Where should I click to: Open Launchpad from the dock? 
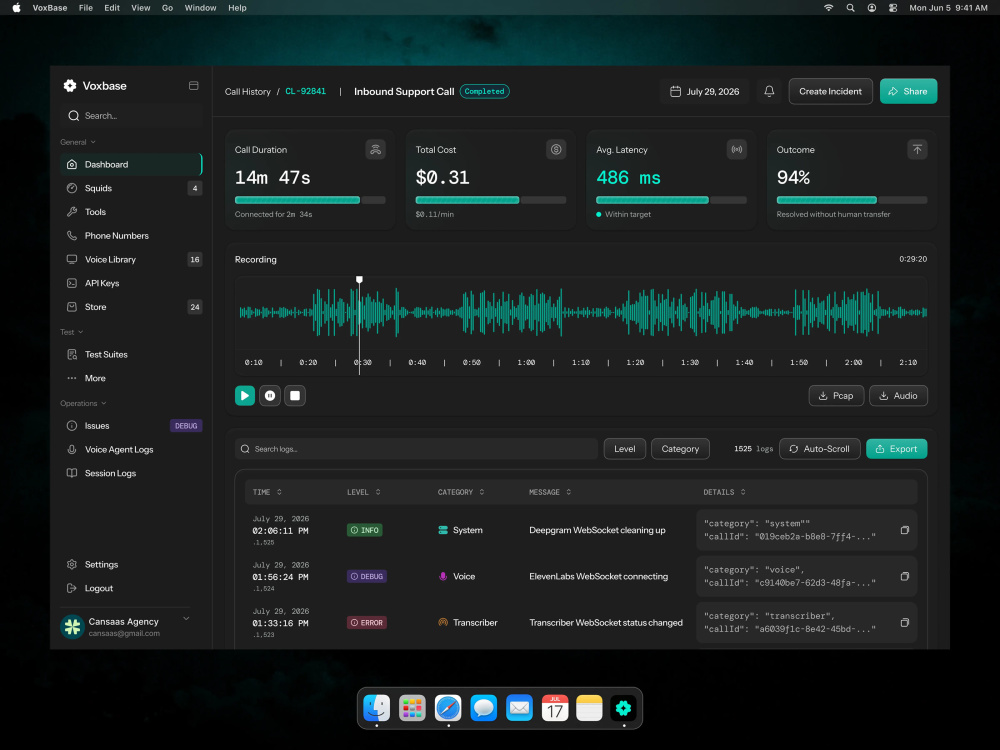[412, 708]
